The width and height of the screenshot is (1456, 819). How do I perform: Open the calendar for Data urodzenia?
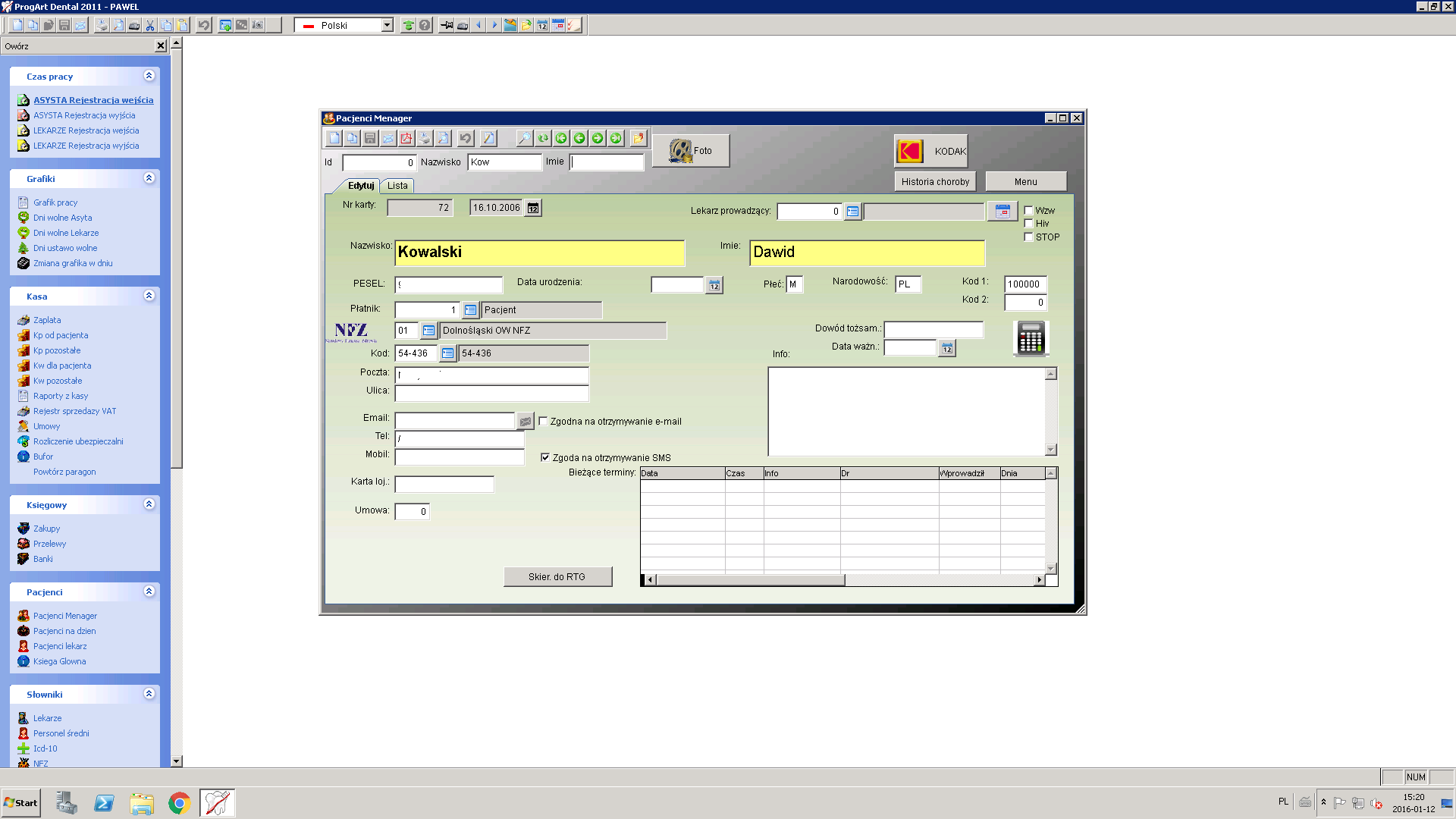coord(714,285)
